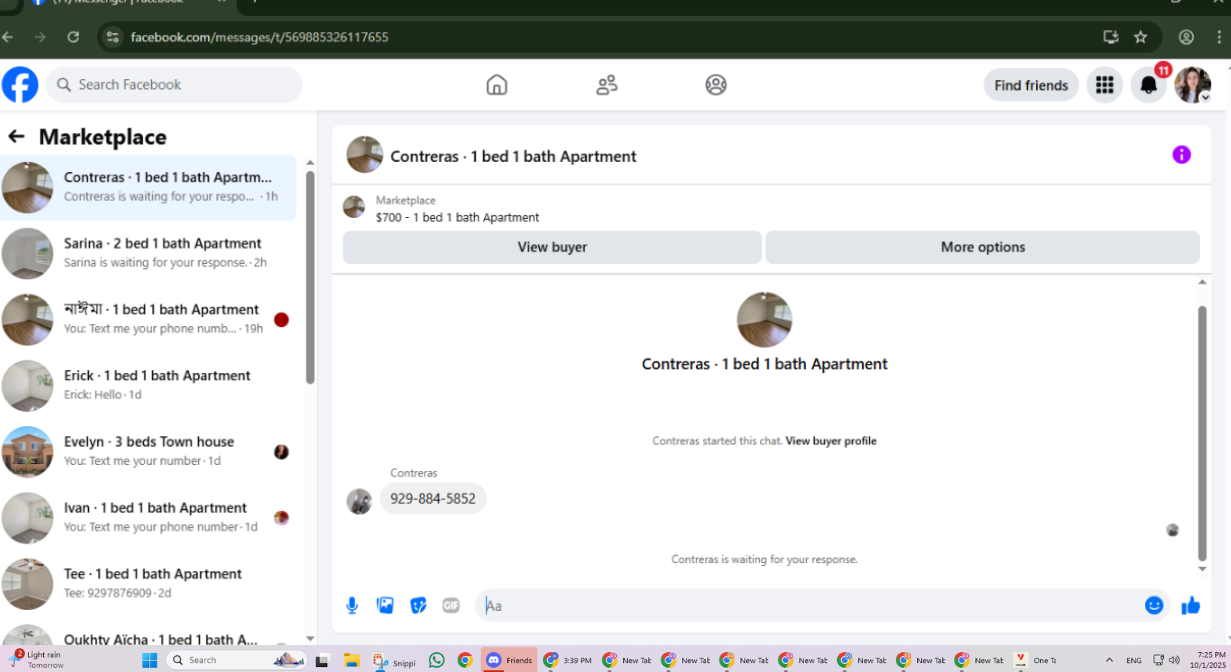This screenshot has width=1231, height=672.
Task: Click the conversation scroll down arrow
Action: [x=1203, y=569]
